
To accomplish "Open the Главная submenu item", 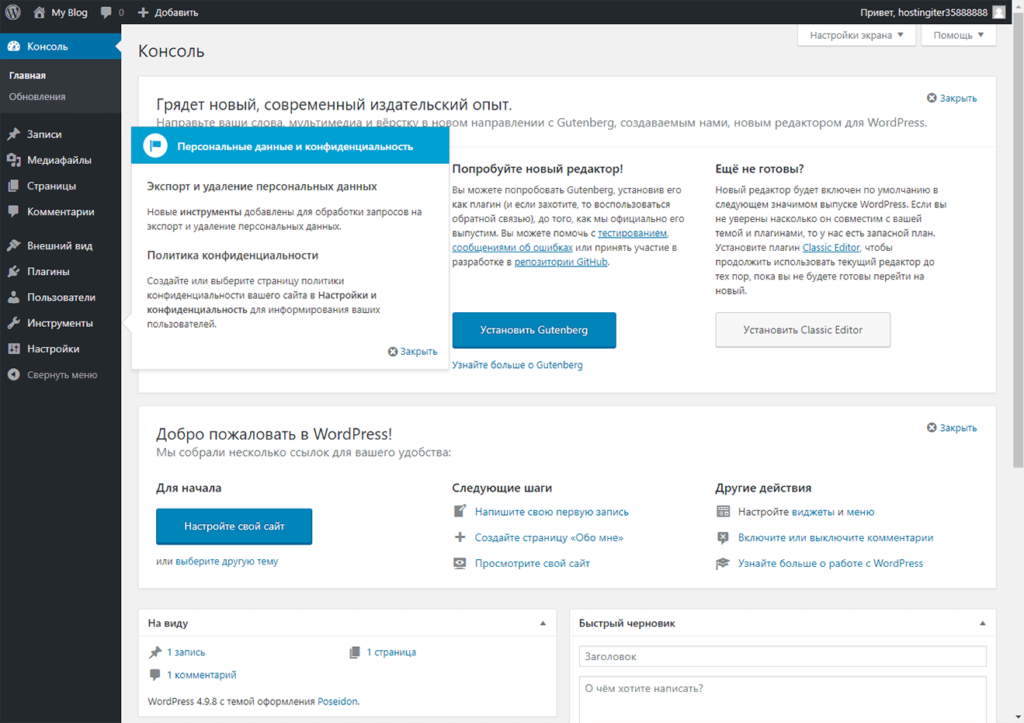I will click(x=27, y=75).
